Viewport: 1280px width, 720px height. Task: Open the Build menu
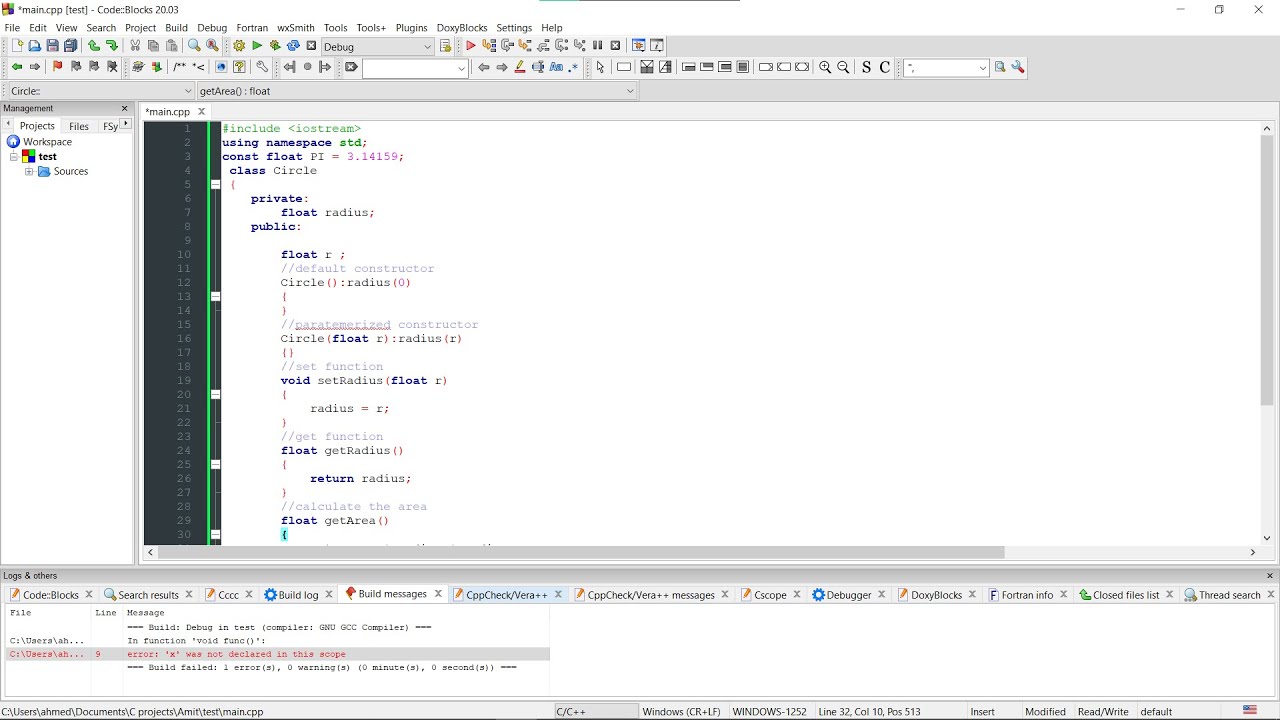point(176,28)
